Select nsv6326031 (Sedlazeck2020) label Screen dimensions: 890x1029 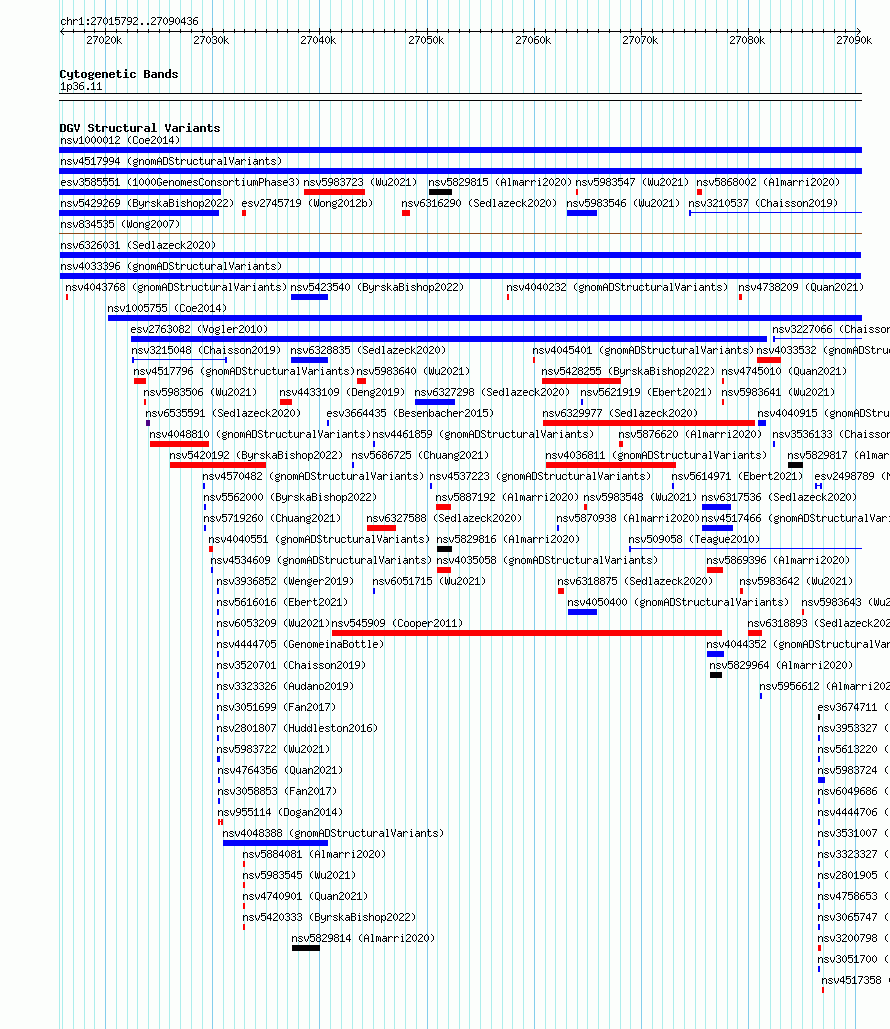138,245
